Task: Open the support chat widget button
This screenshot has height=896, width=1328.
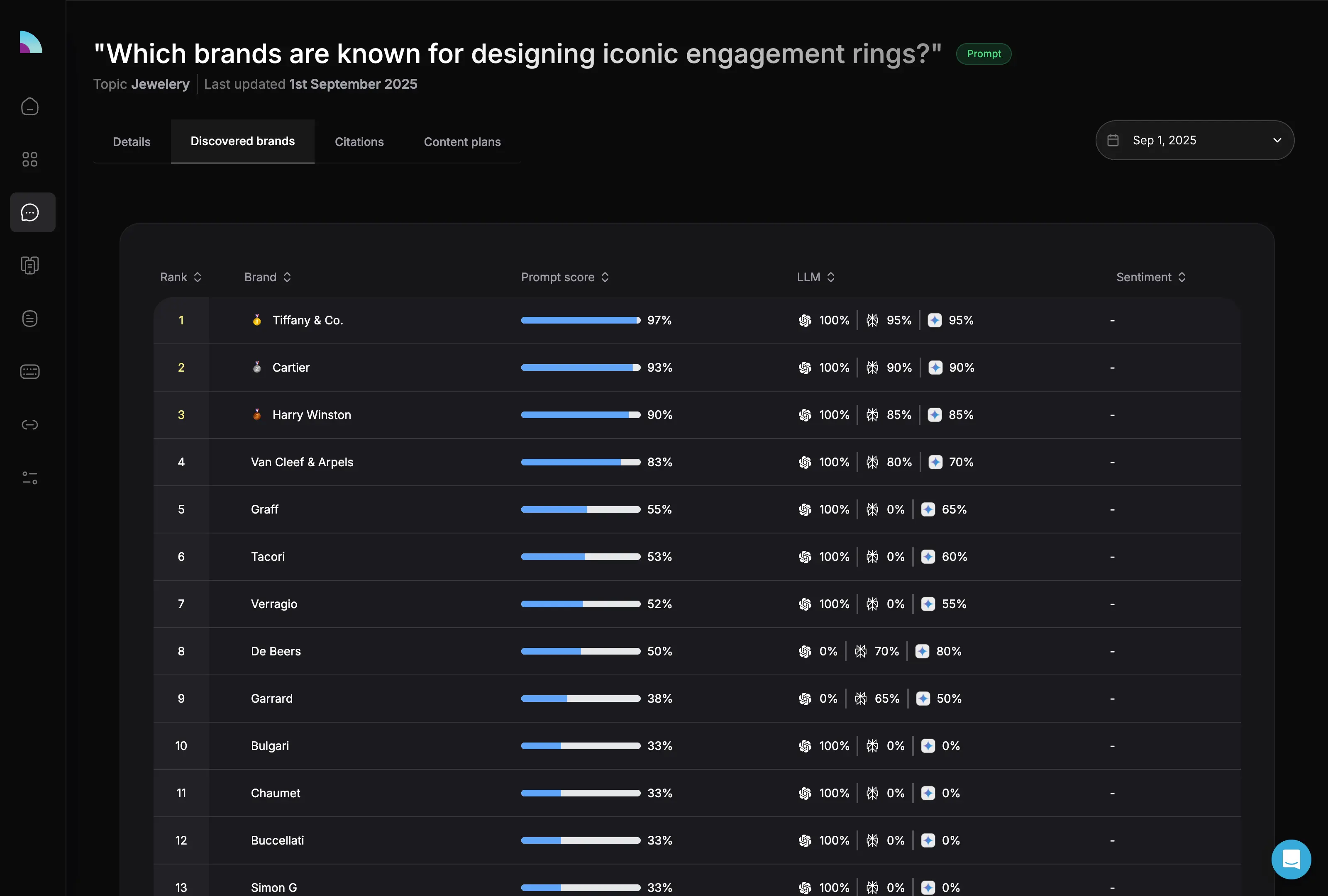Action: (1291, 859)
